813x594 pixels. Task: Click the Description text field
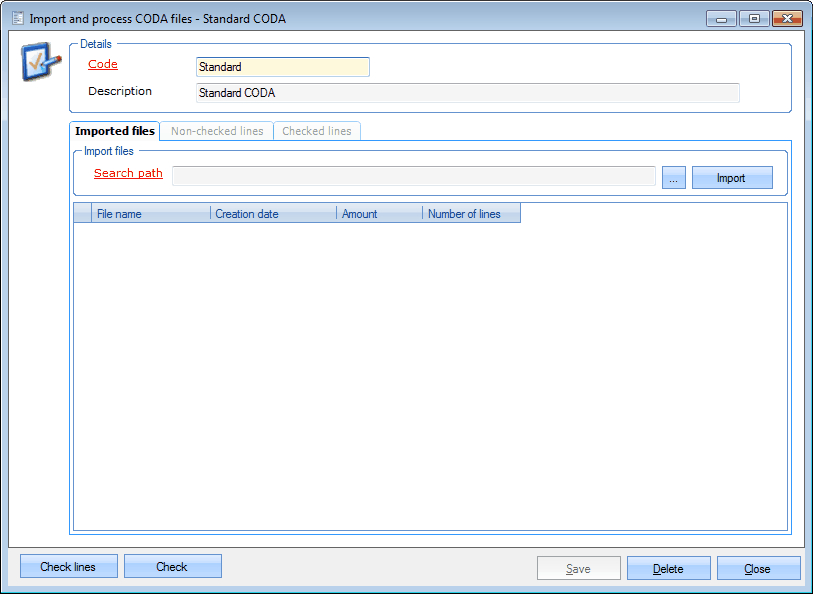[x=467, y=93]
